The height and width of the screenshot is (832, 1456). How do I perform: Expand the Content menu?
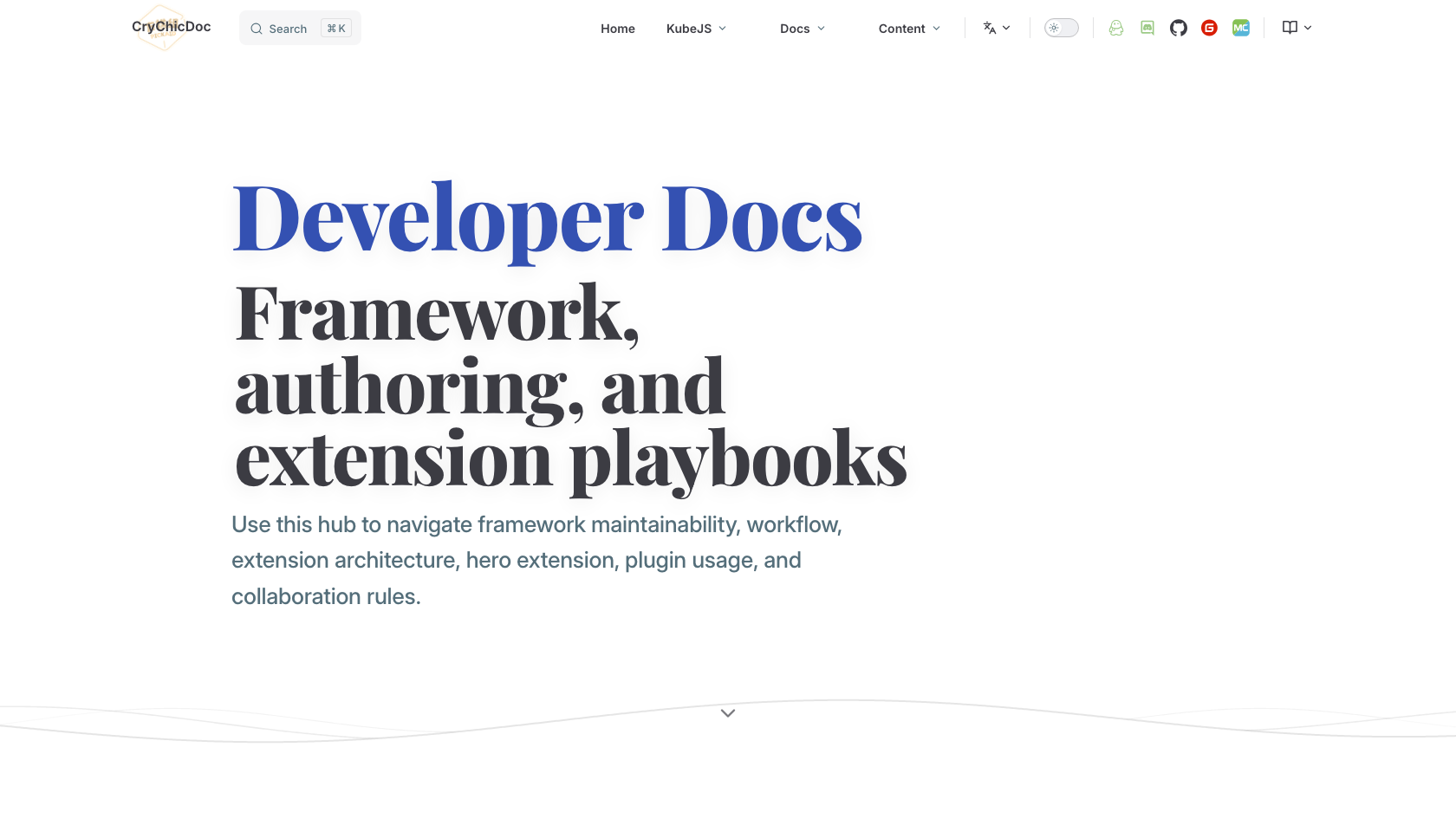(x=908, y=29)
